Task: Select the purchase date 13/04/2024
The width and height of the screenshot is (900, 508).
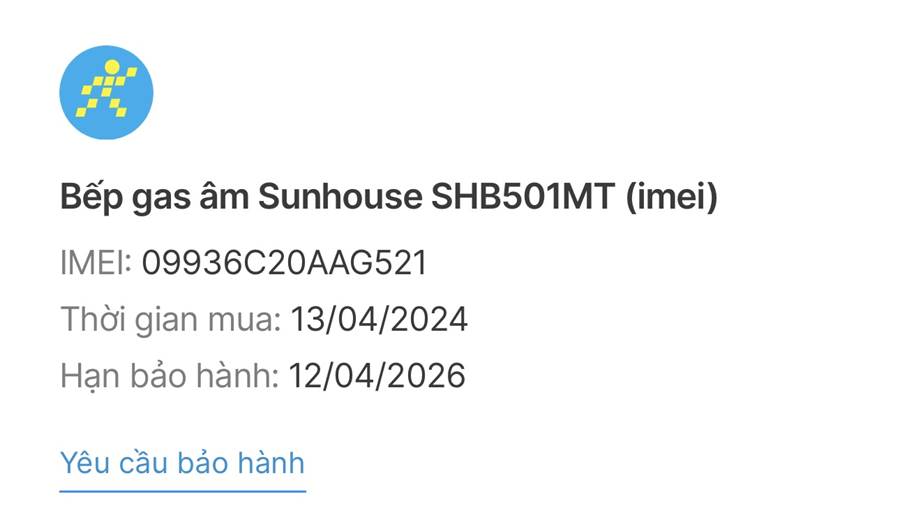Action: [x=379, y=320]
